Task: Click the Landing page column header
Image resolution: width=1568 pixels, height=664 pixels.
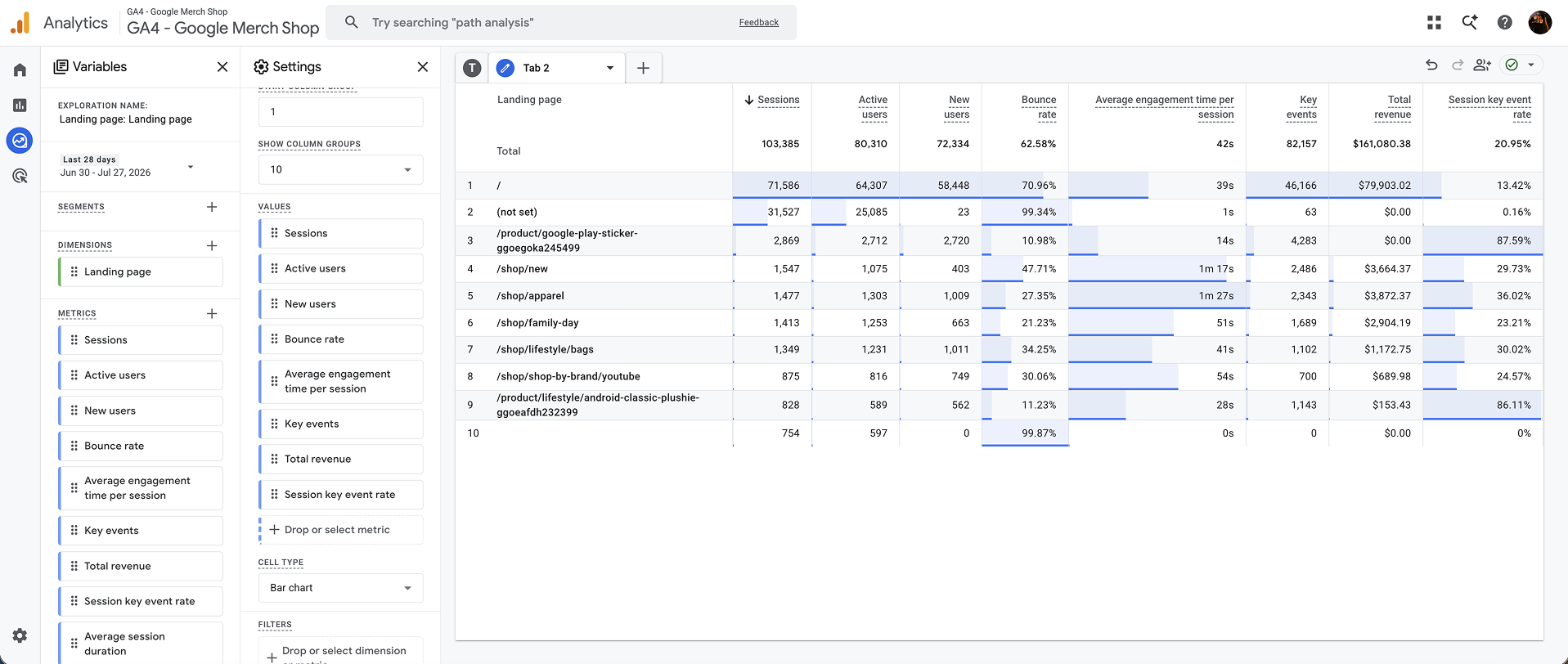Action: pyautogui.click(x=529, y=100)
